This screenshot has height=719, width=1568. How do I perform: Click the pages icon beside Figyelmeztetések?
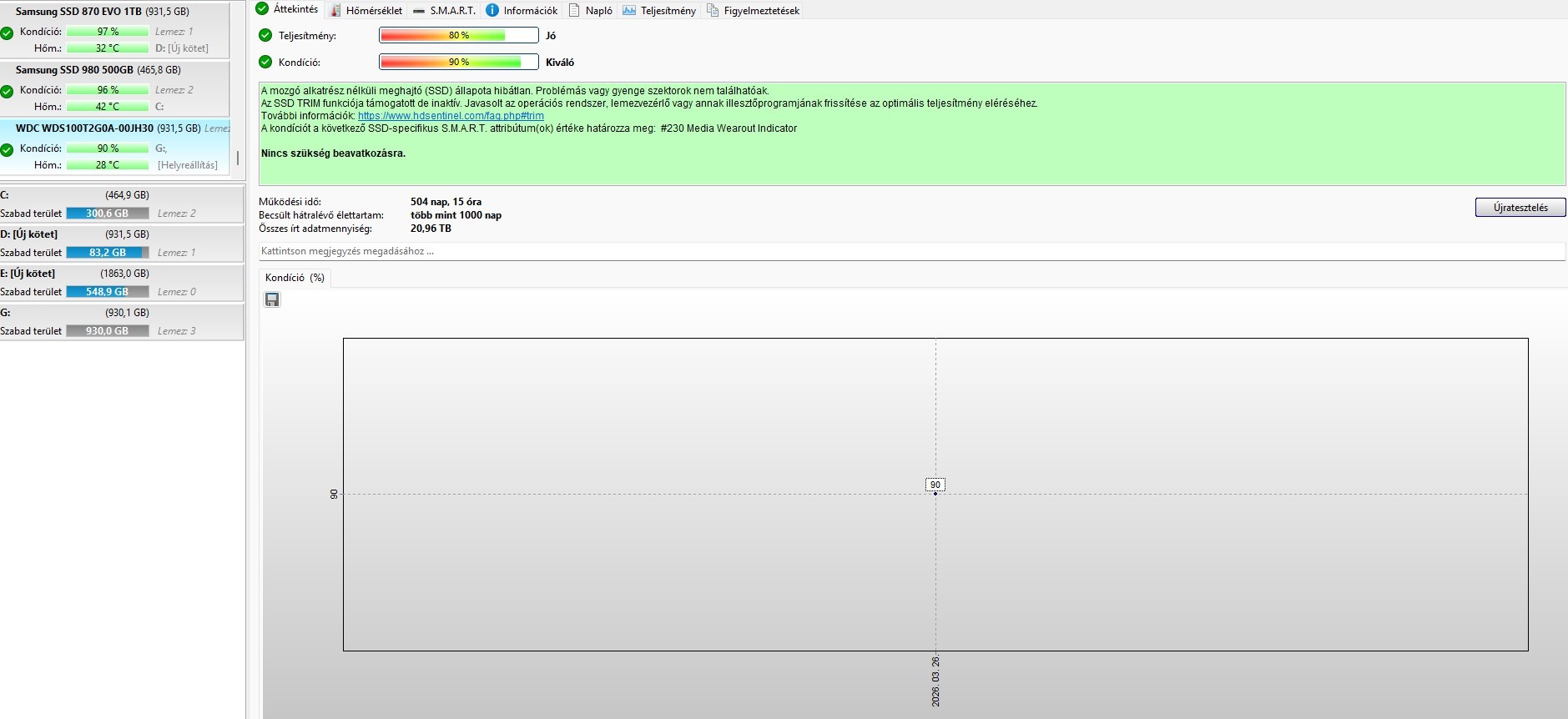pyautogui.click(x=713, y=10)
